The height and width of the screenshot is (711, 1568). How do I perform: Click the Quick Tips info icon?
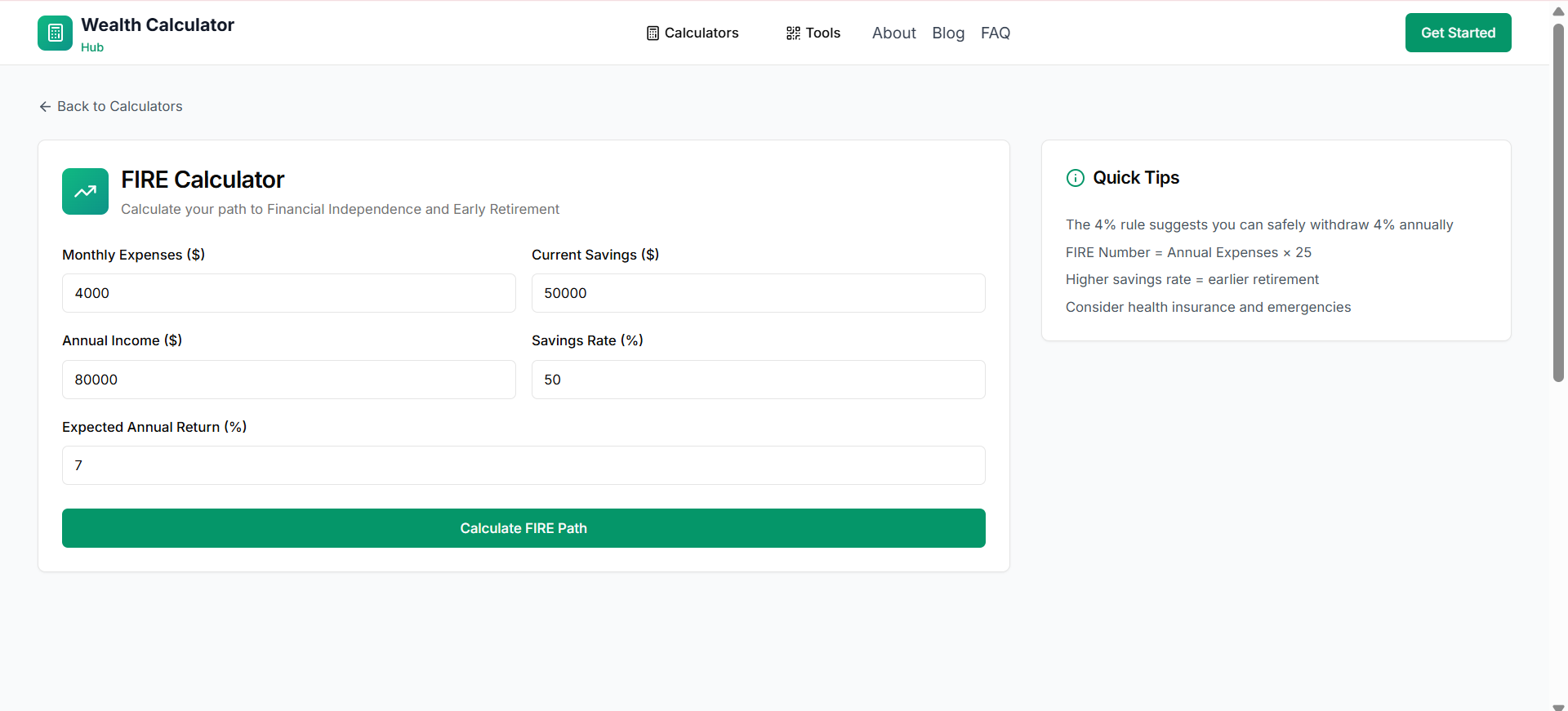1076,178
